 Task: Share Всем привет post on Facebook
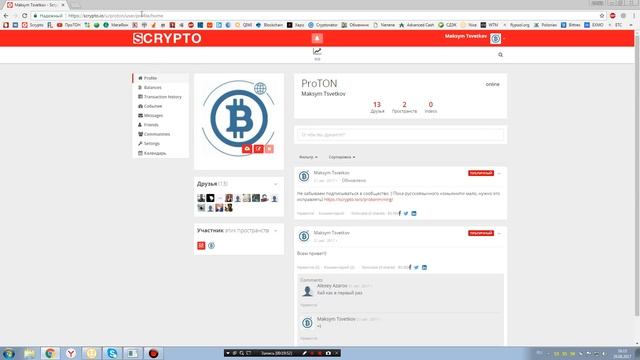point(410,267)
